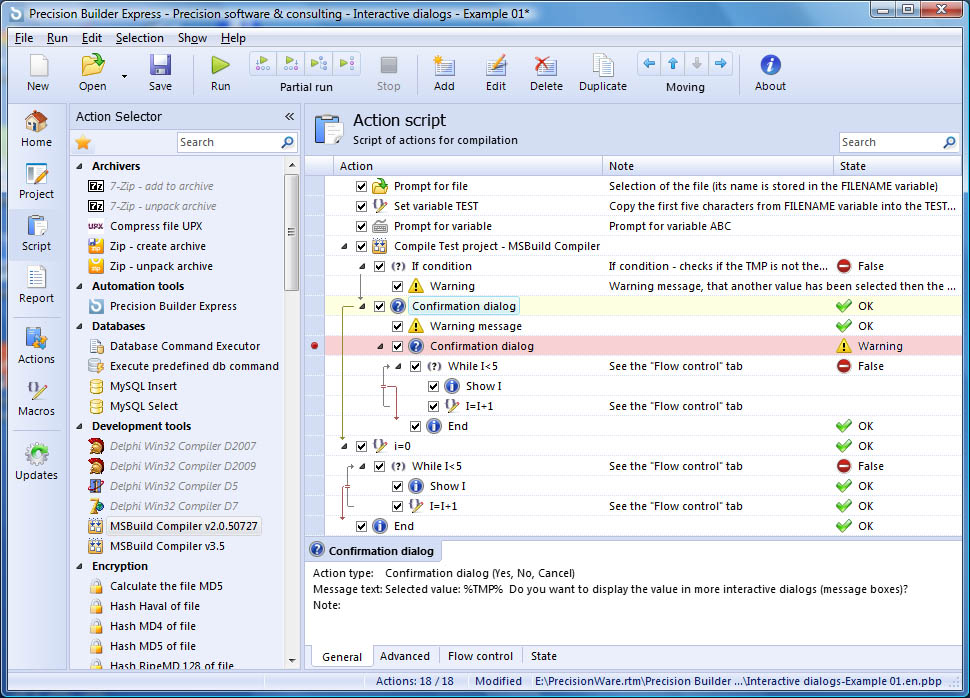Screen dimensions: 970x698
Task: Select MSBuild Compiler v3.5 action
Action: [x=167, y=546]
